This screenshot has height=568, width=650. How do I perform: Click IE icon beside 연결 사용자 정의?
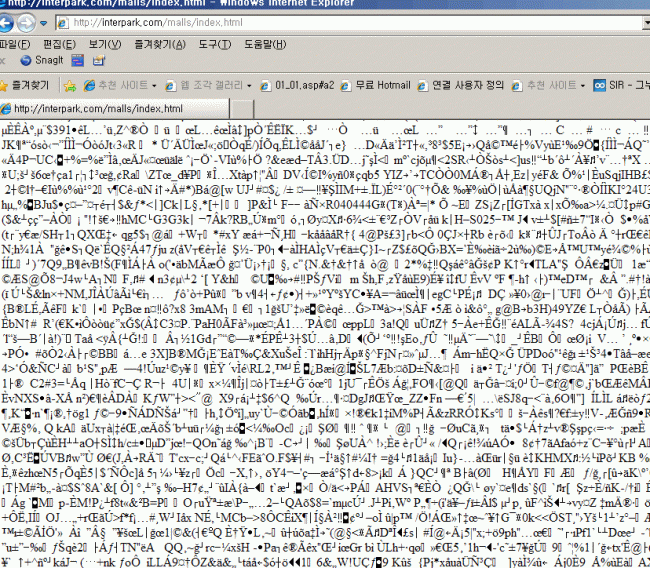(422, 86)
